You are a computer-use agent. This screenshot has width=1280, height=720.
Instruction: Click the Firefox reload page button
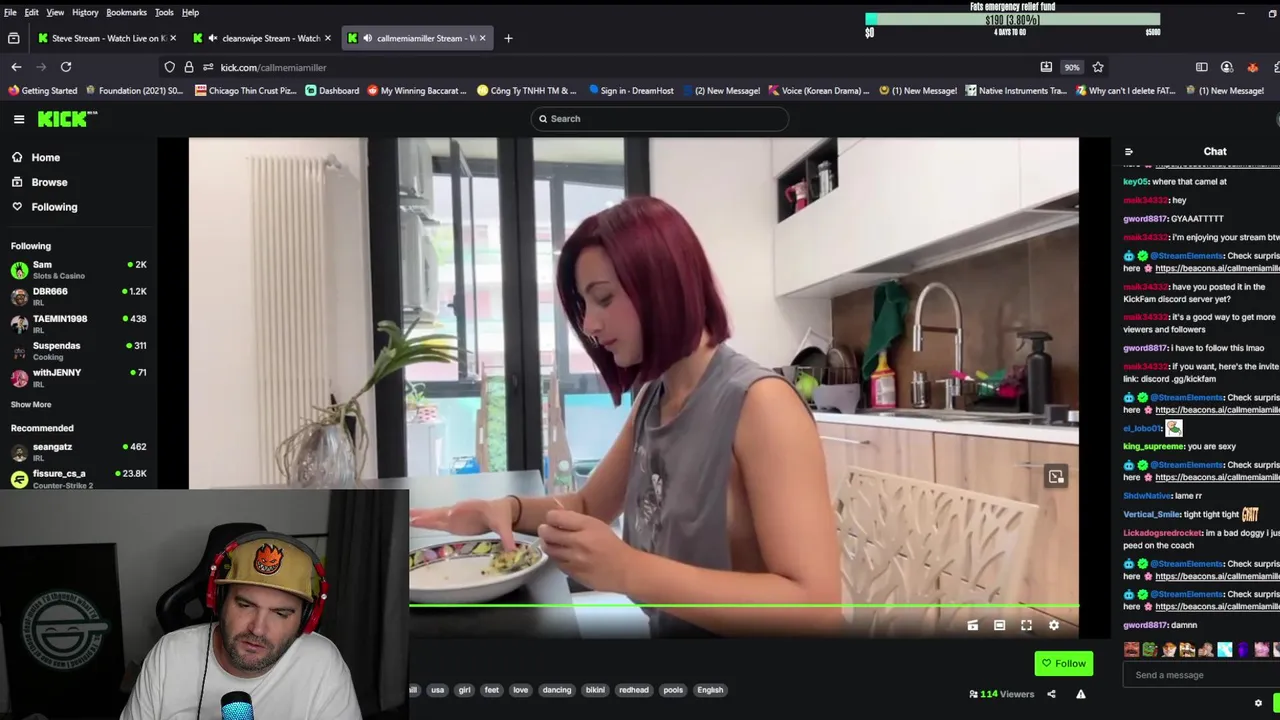(x=66, y=67)
